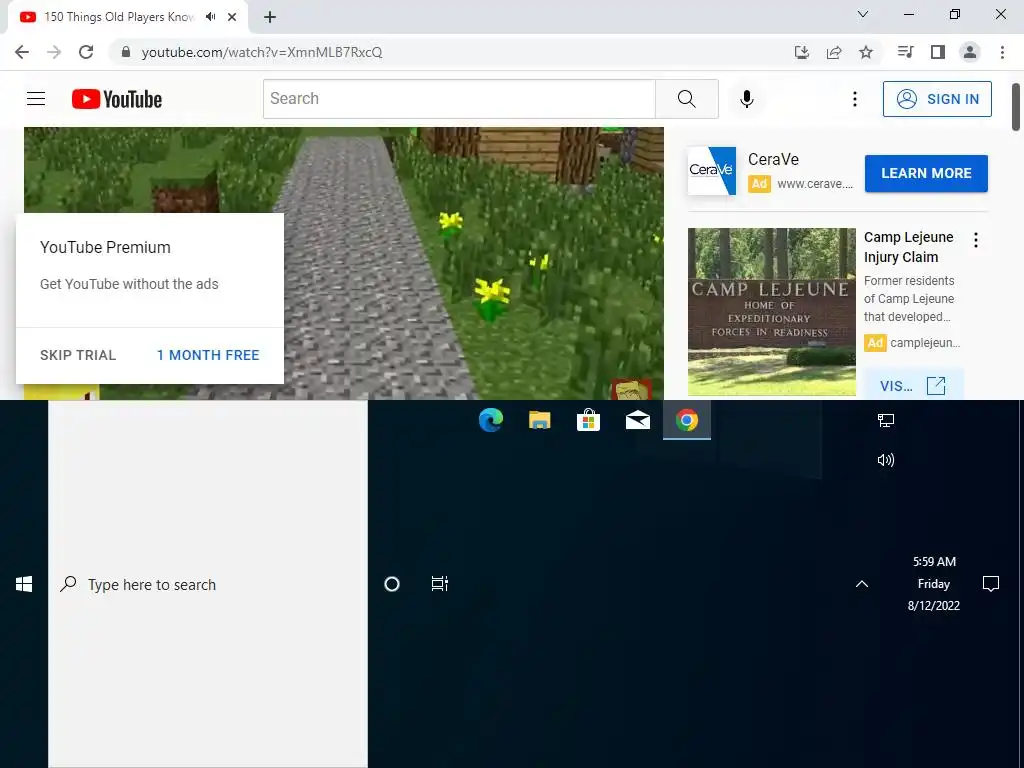Open the Action Center notifications icon

(x=991, y=584)
